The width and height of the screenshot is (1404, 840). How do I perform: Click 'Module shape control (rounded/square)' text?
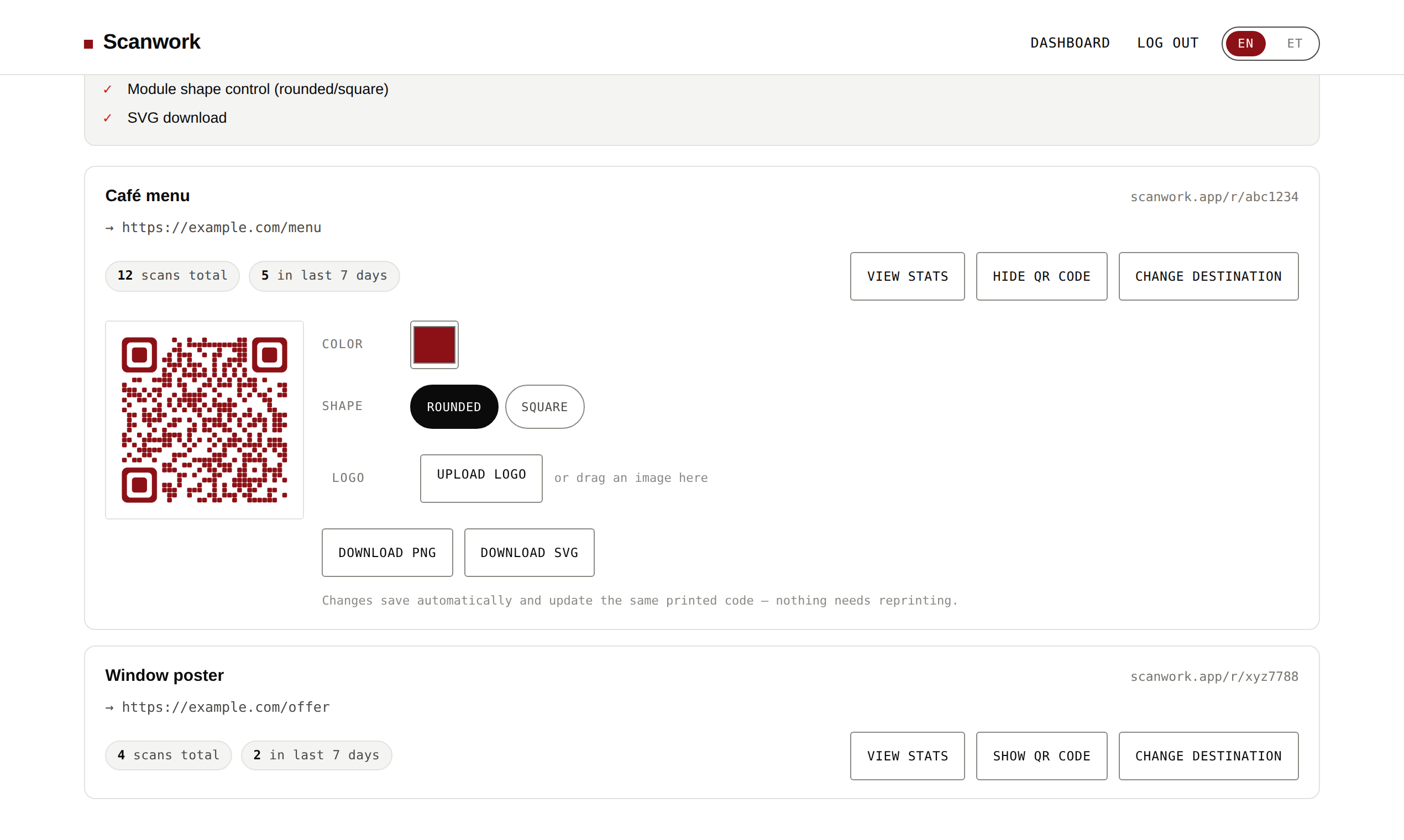[258, 89]
